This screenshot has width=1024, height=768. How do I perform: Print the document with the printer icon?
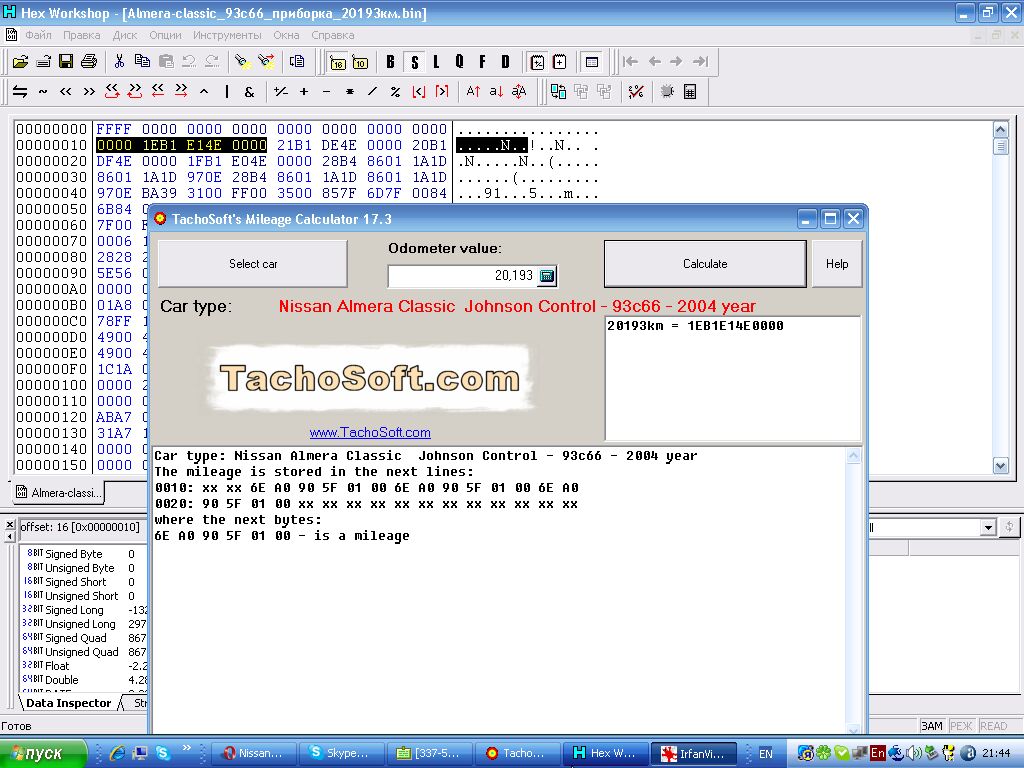(x=89, y=62)
